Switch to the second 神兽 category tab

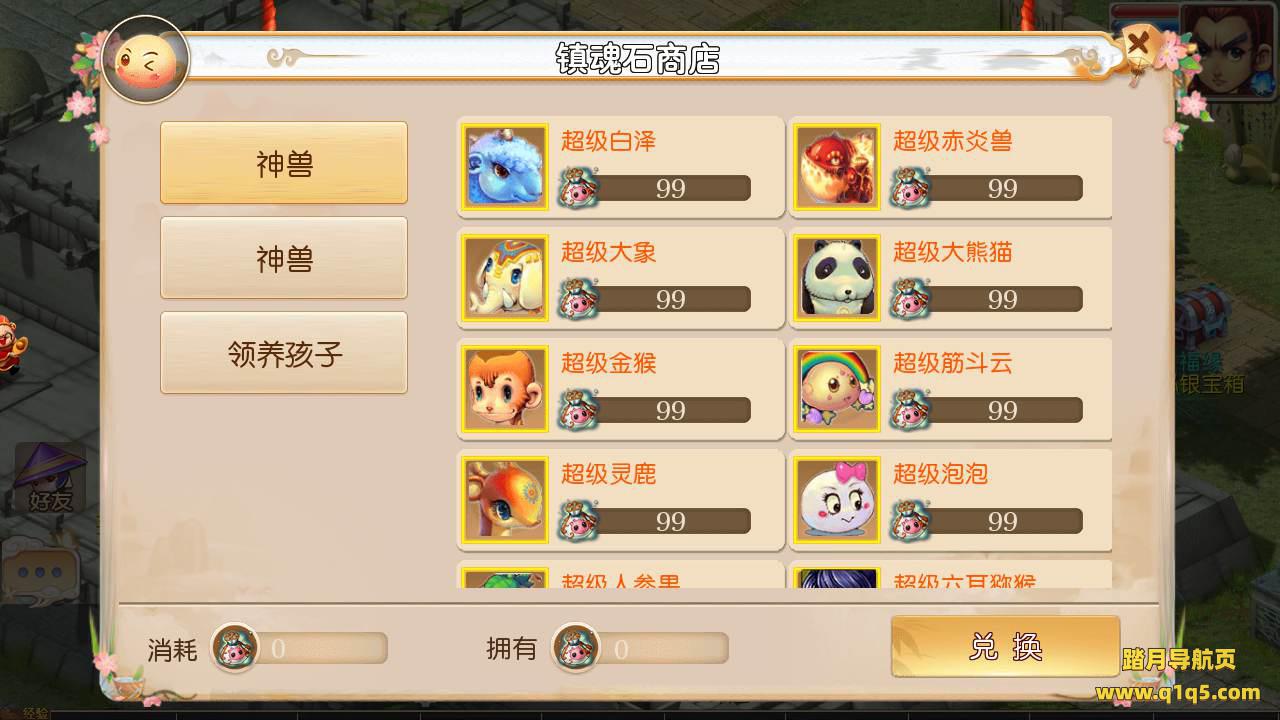point(284,258)
